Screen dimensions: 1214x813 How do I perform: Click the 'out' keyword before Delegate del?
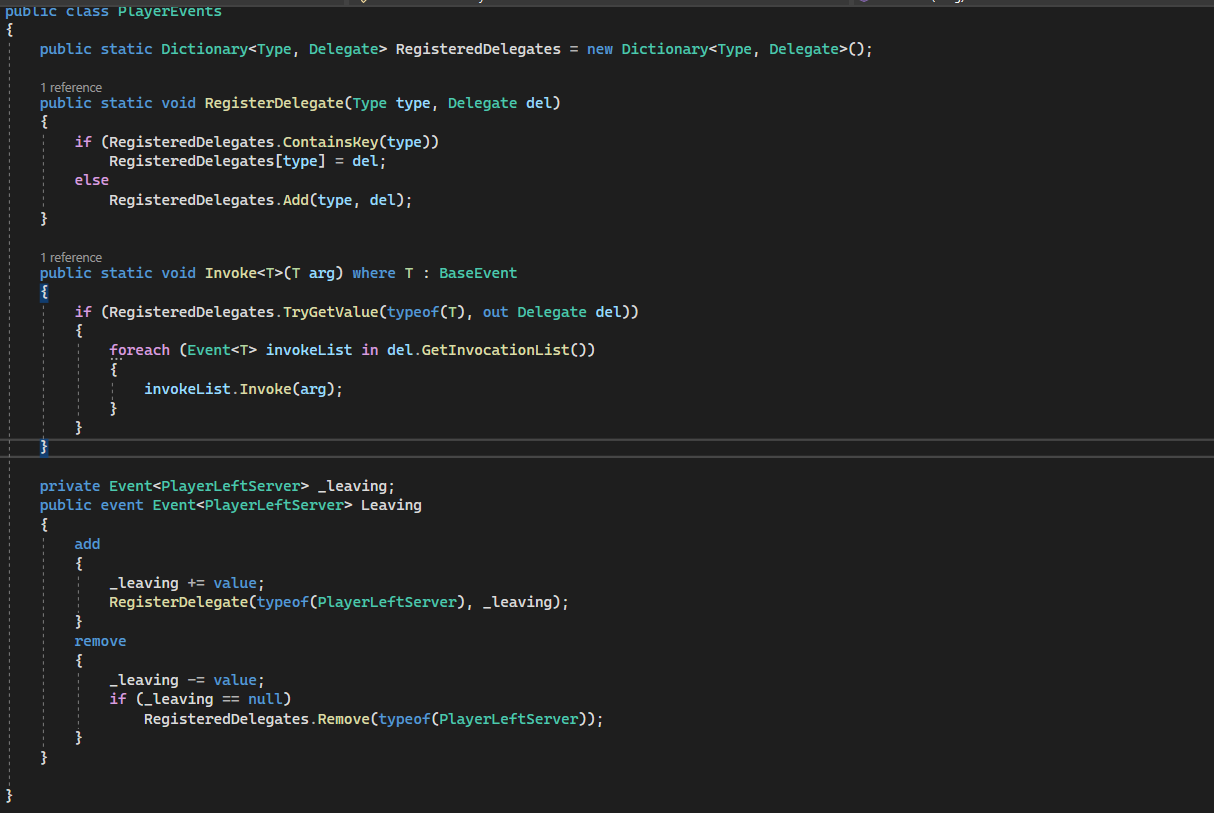[x=496, y=312]
